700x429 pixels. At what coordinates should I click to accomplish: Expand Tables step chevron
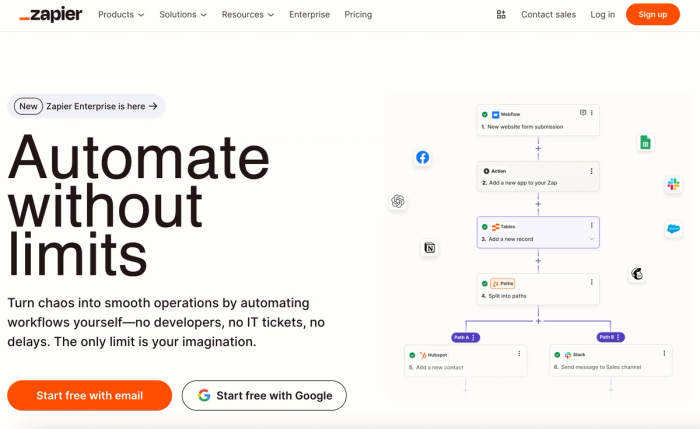[592, 239]
